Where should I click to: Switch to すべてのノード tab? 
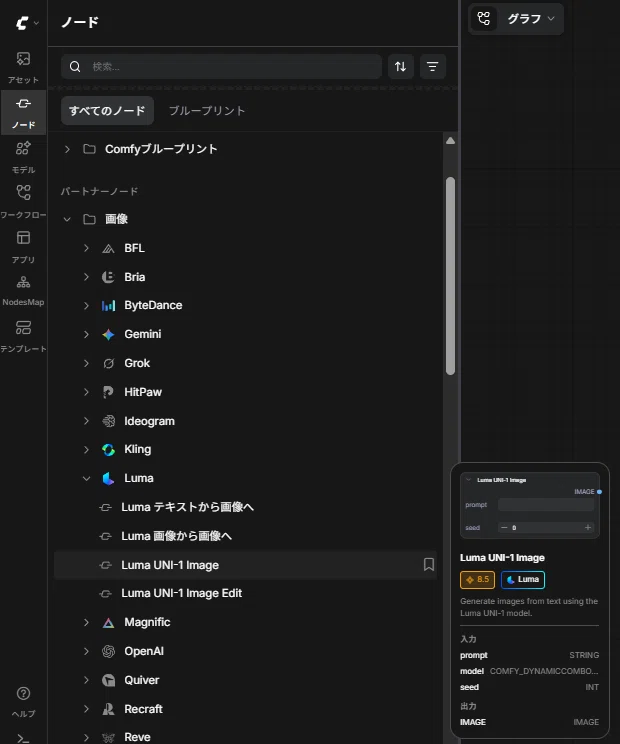coord(107,111)
